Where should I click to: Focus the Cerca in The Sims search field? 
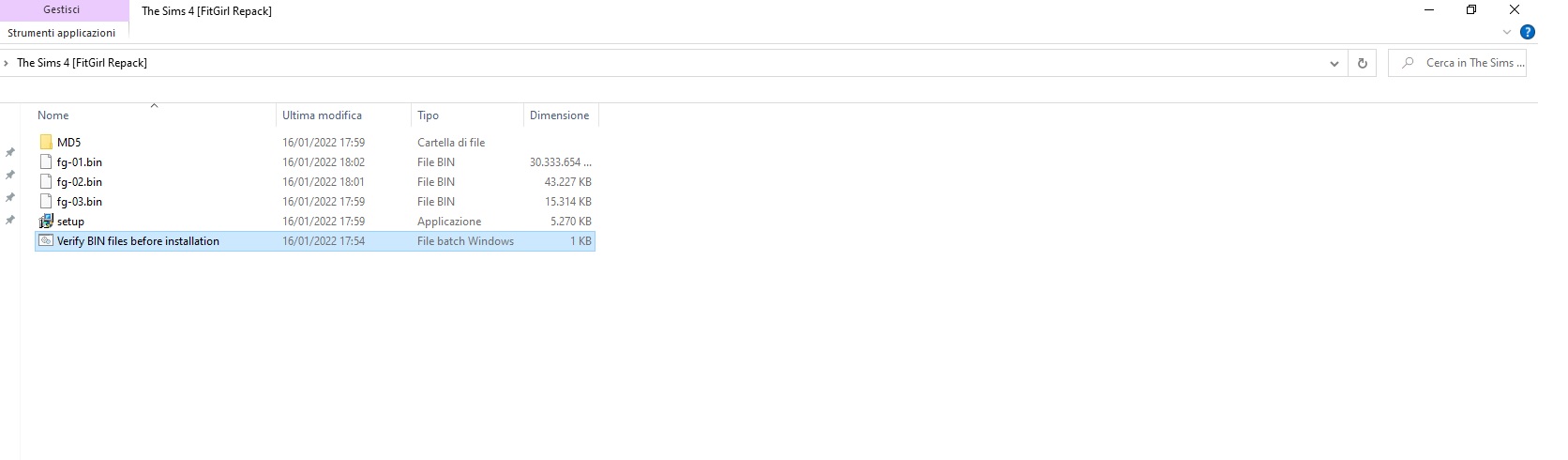(1457, 63)
